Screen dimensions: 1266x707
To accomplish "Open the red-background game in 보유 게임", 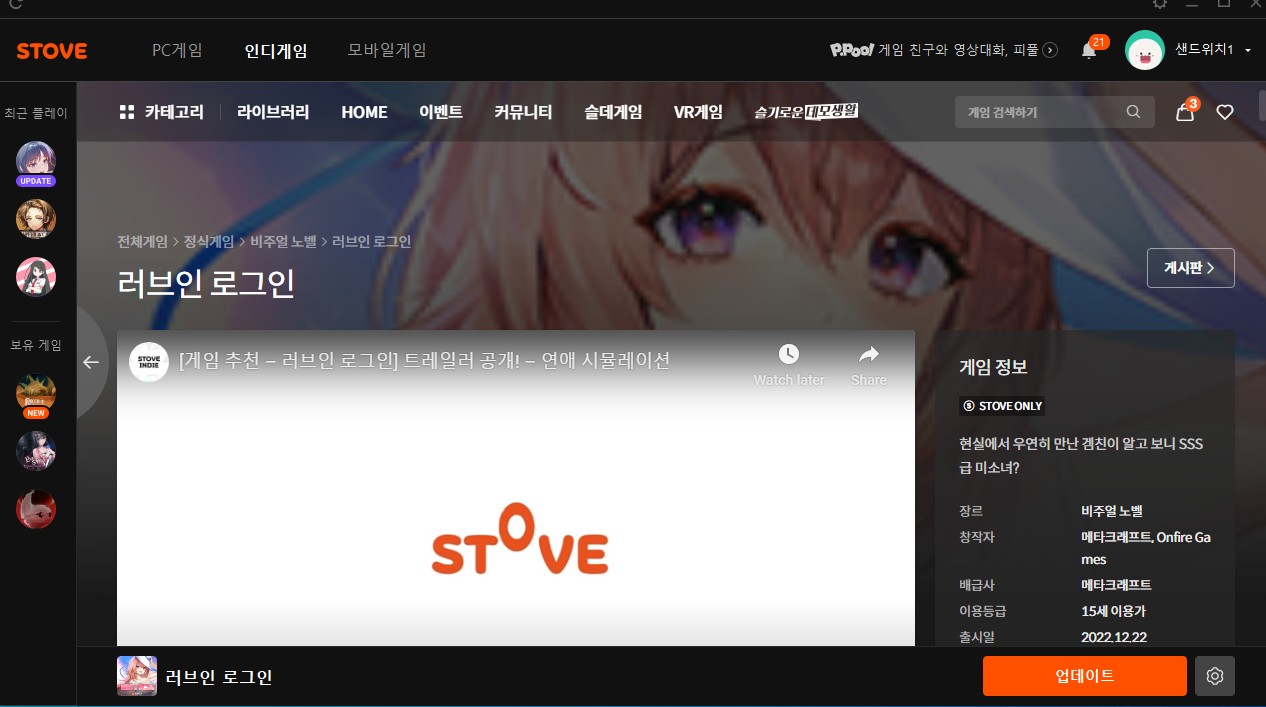I will [x=36, y=509].
